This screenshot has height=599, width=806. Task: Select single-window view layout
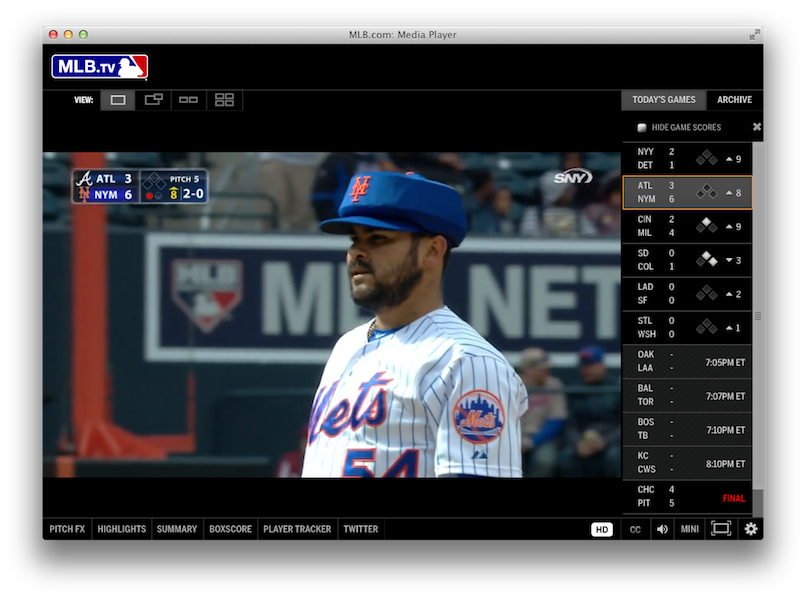click(x=118, y=100)
